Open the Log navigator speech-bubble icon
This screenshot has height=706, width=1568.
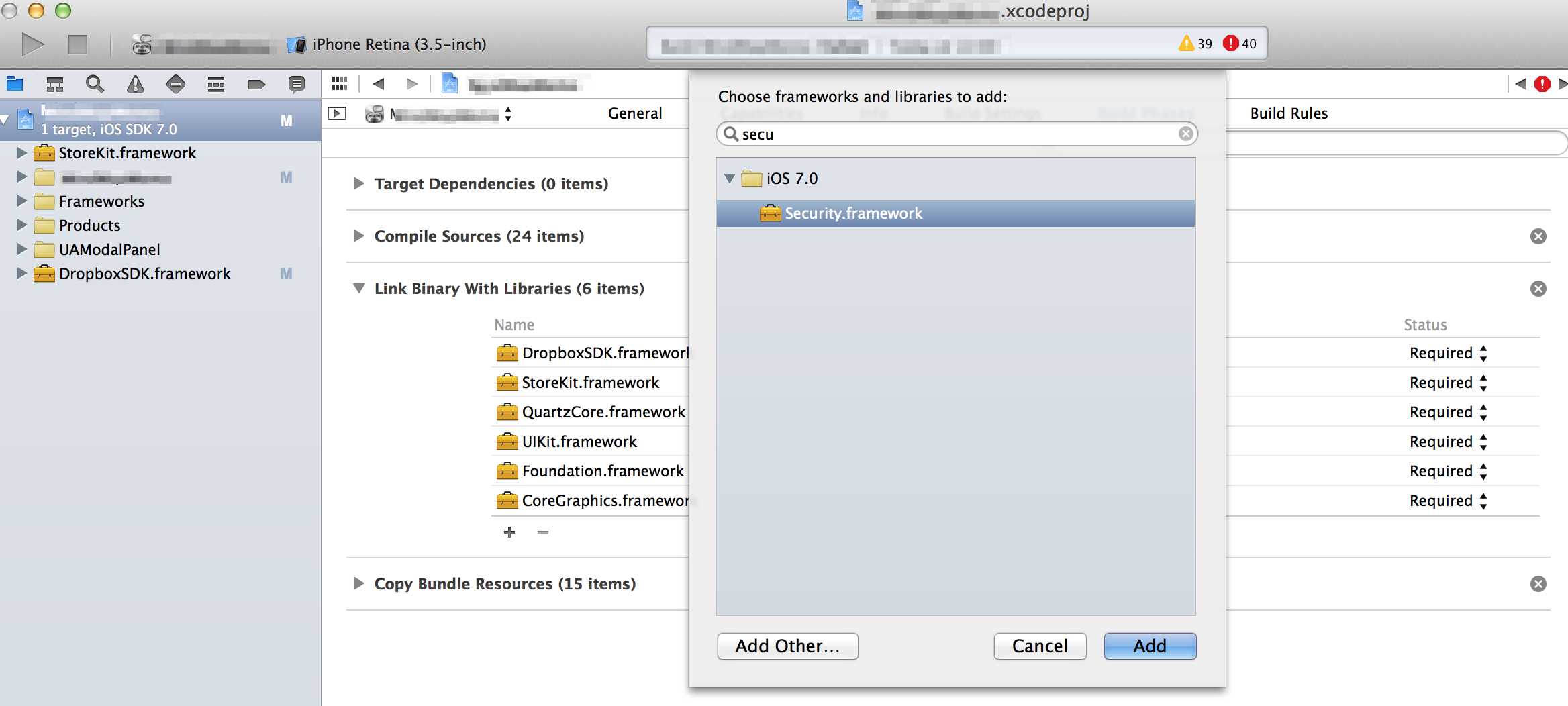click(x=296, y=84)
